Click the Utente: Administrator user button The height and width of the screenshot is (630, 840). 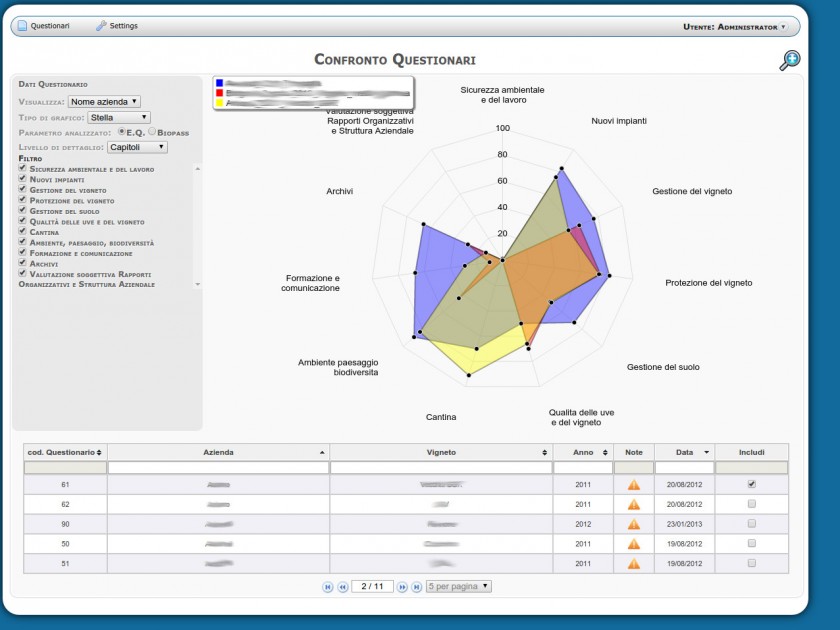point(734,27)
